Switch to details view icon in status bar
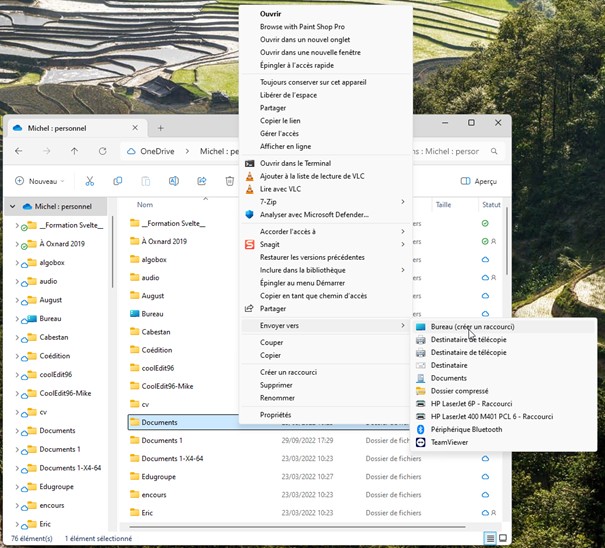The height and width of the screenshot is (548, 605). click(x=490, y=538)
